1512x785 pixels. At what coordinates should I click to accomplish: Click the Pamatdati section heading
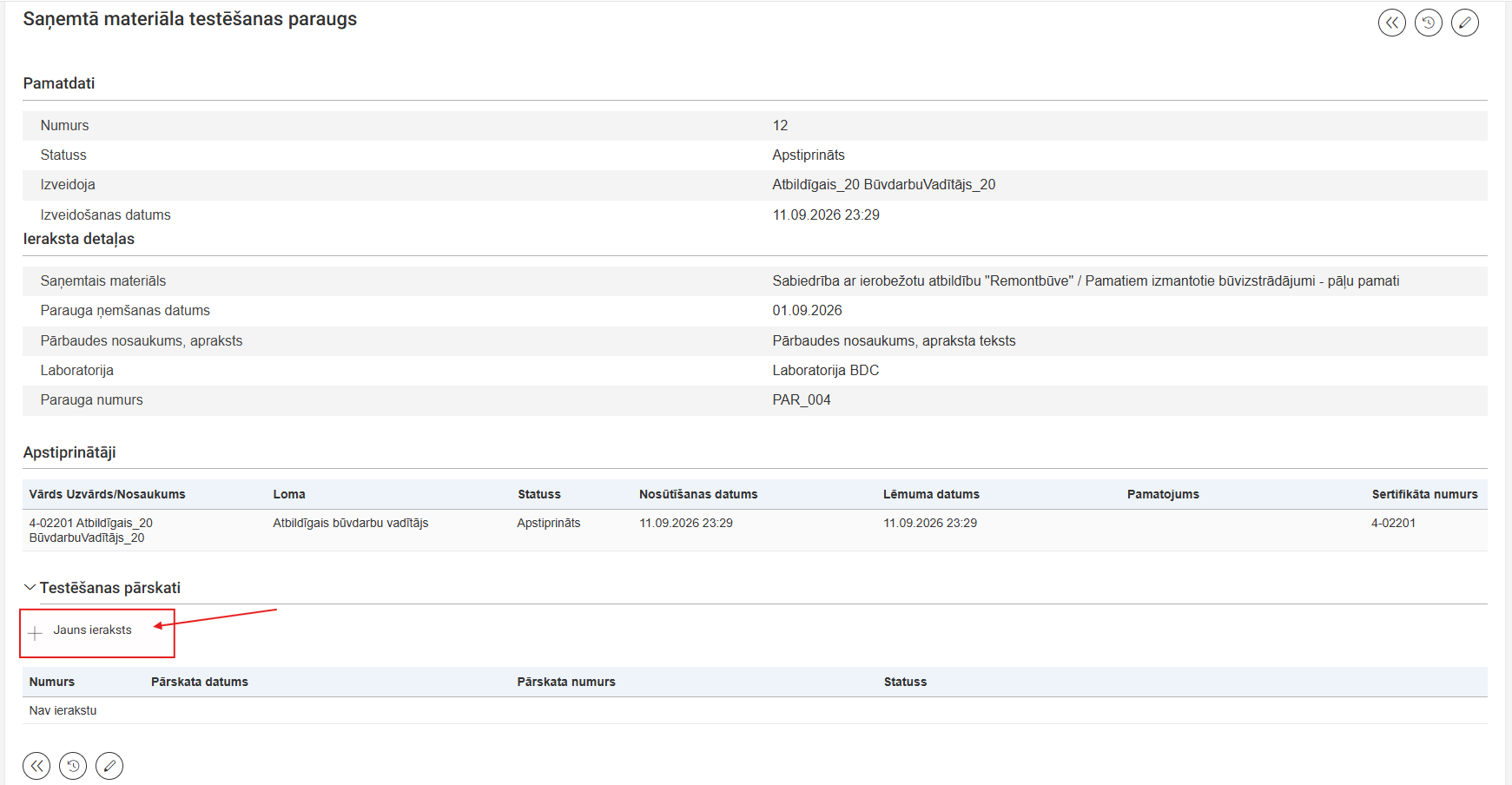[59, 83]
